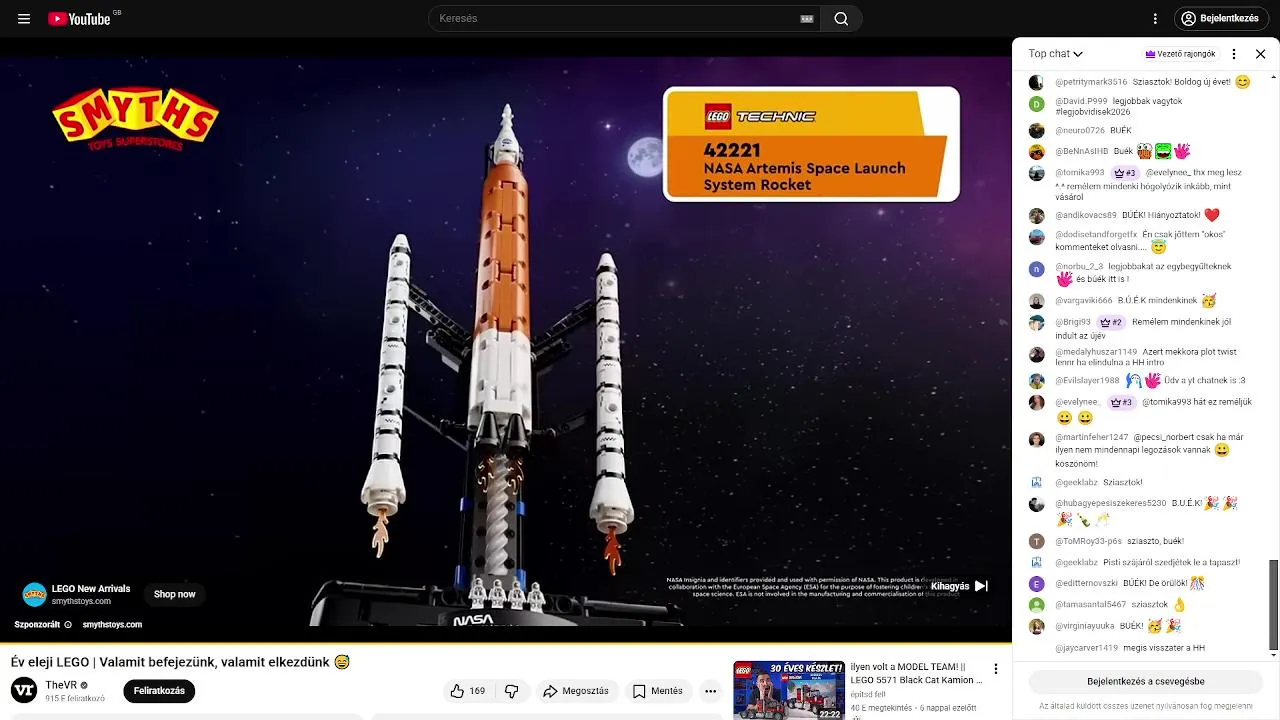Click the @tamasantal5467 chat author name

pyautogui.click(x=1090, y=605)
